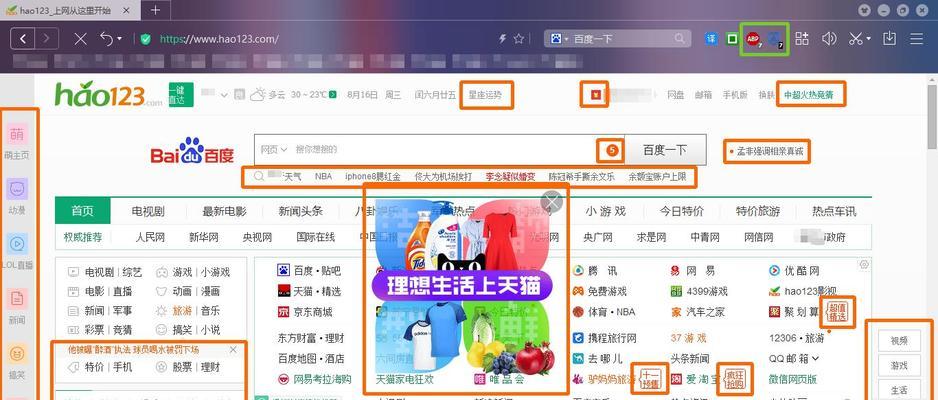938x400 pixels.
Task: Click the 新闻 sidebar icon
Action: (x=17, y=298)
